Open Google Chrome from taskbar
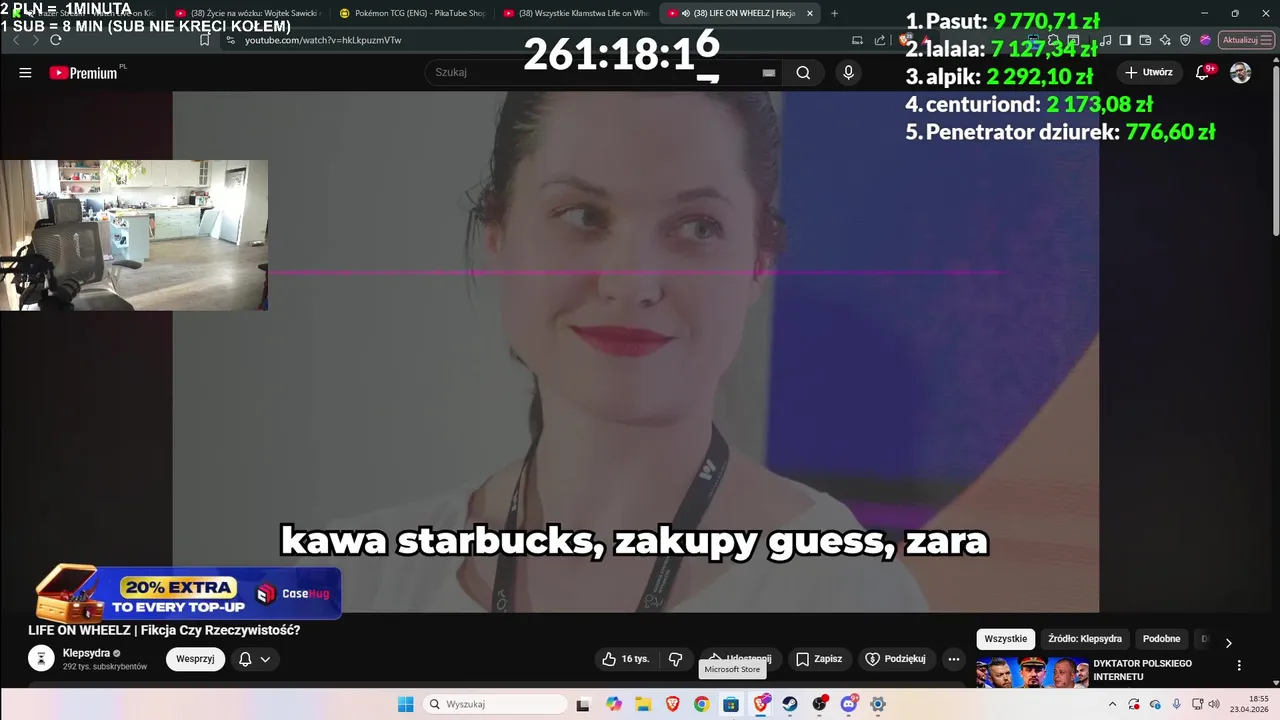1280x720 pixels. [x=702, y=704]
